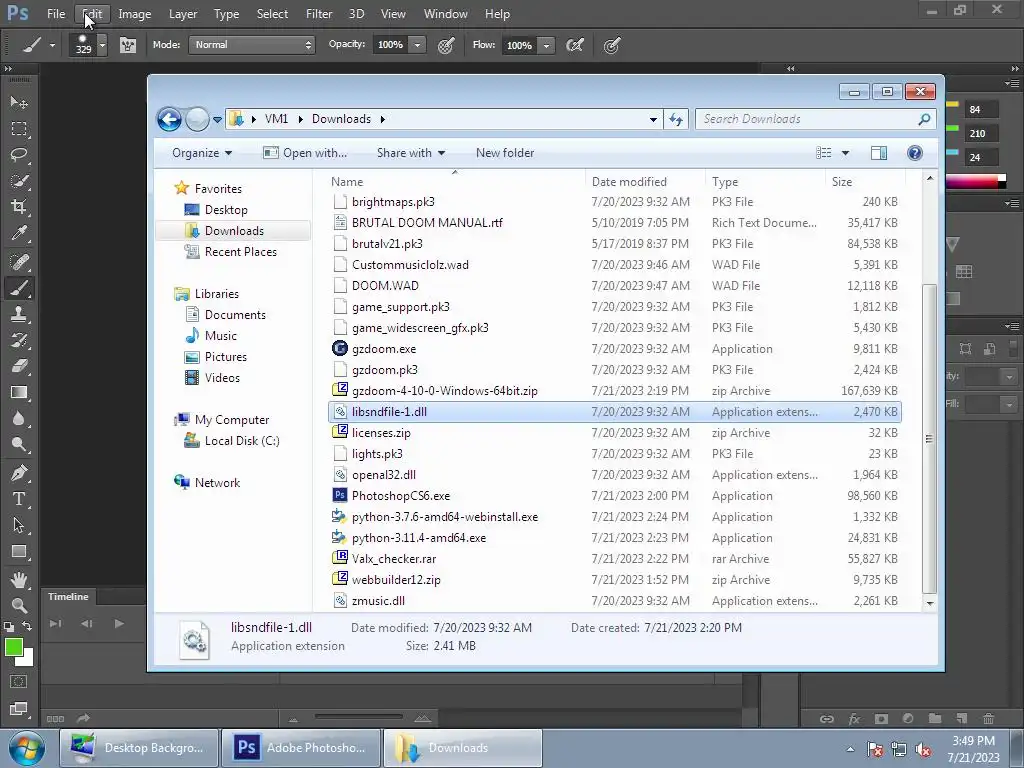Toggle the Brush panel button

tap(128, 45)
